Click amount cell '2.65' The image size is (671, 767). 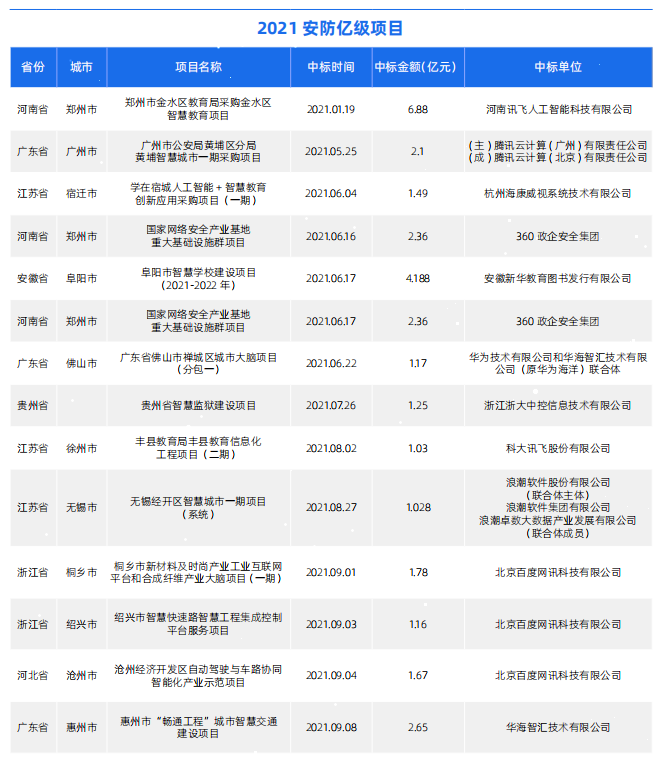[x=418, y=728]
